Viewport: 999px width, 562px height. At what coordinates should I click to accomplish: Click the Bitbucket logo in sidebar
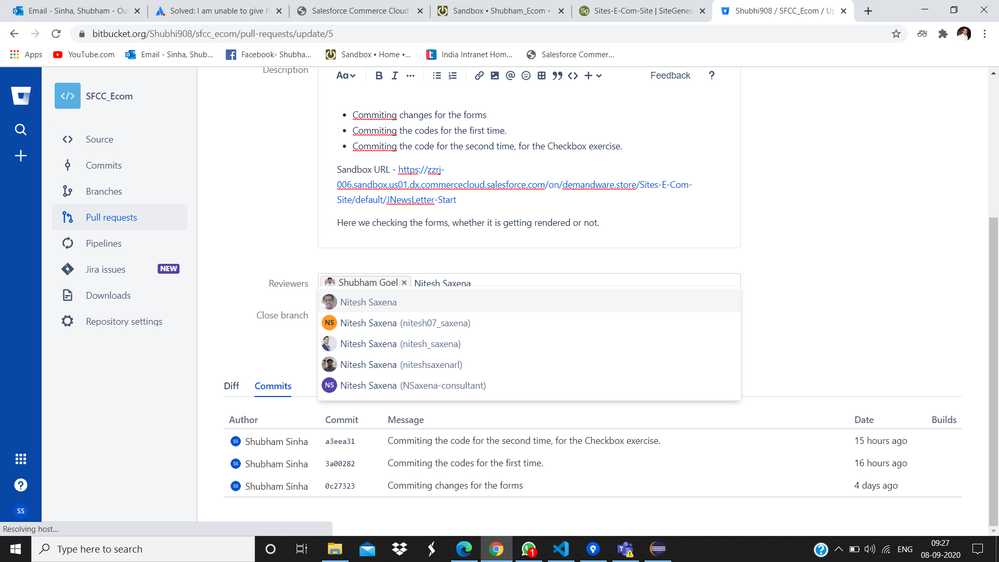tap(20, 96)
